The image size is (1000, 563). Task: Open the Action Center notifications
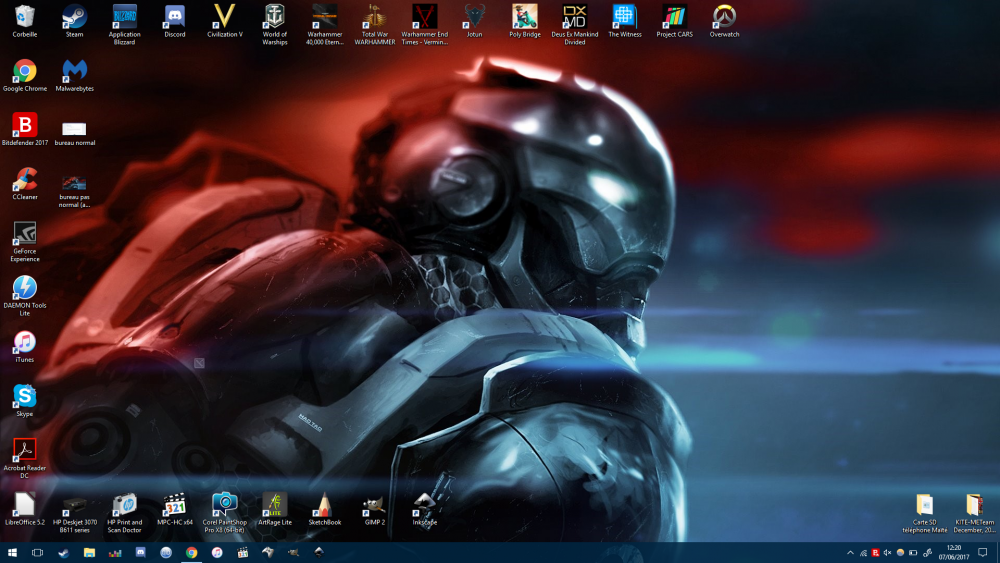983,552
